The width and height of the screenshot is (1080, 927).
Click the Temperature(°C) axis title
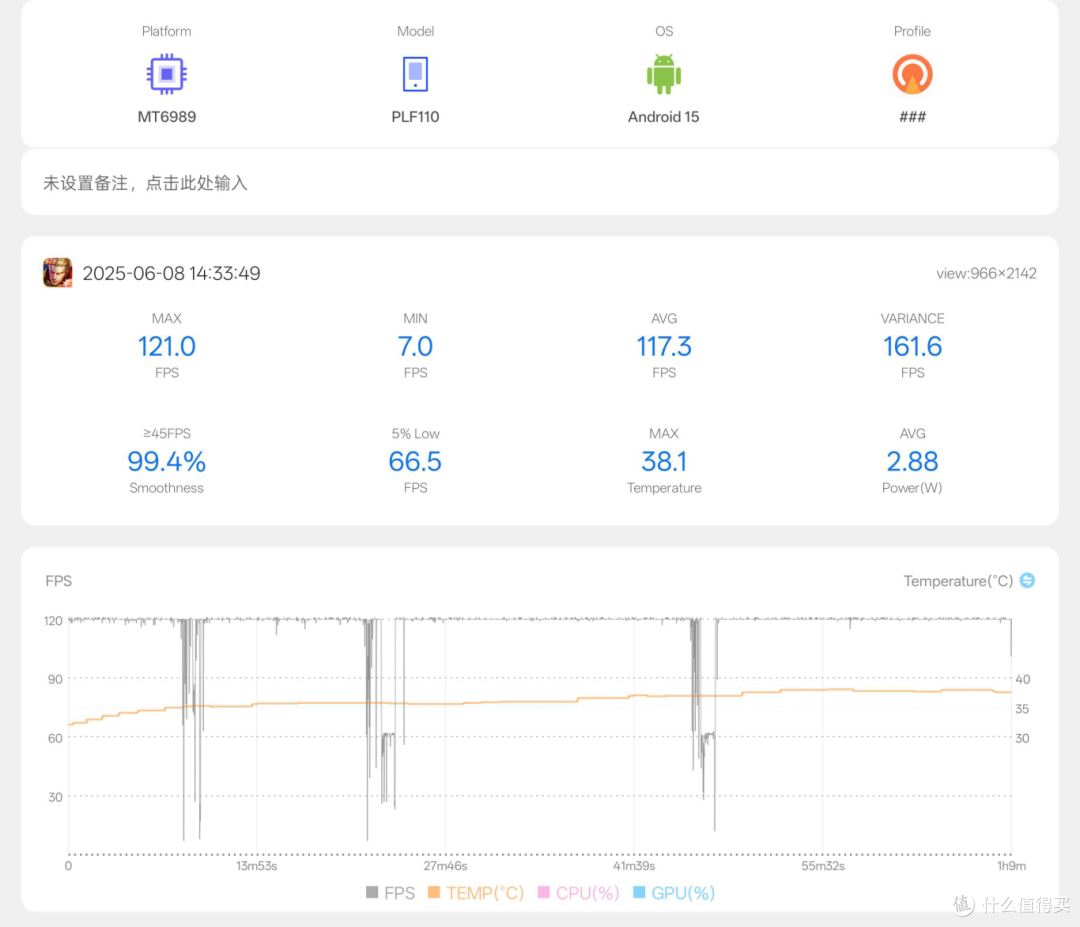958,581
